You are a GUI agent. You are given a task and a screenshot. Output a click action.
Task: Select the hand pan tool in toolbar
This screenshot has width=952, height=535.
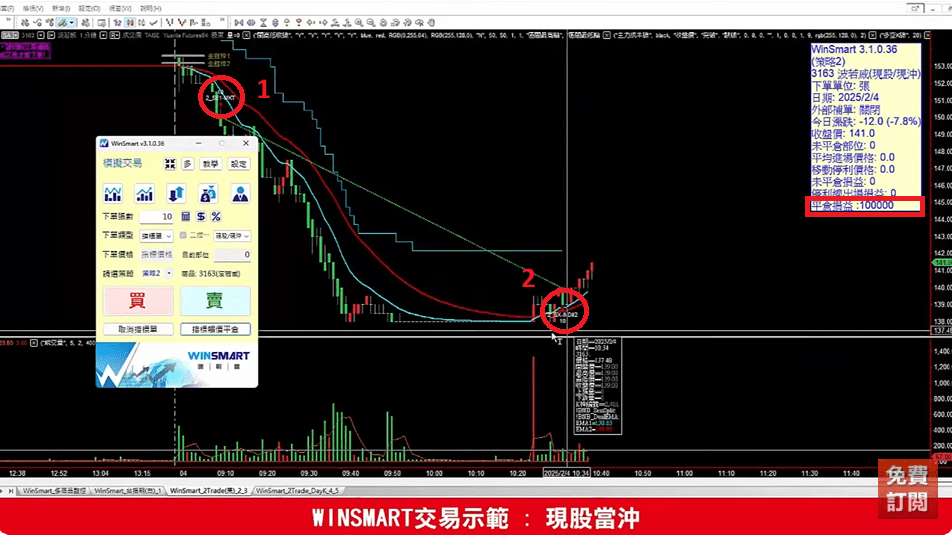tap(431, 22)
